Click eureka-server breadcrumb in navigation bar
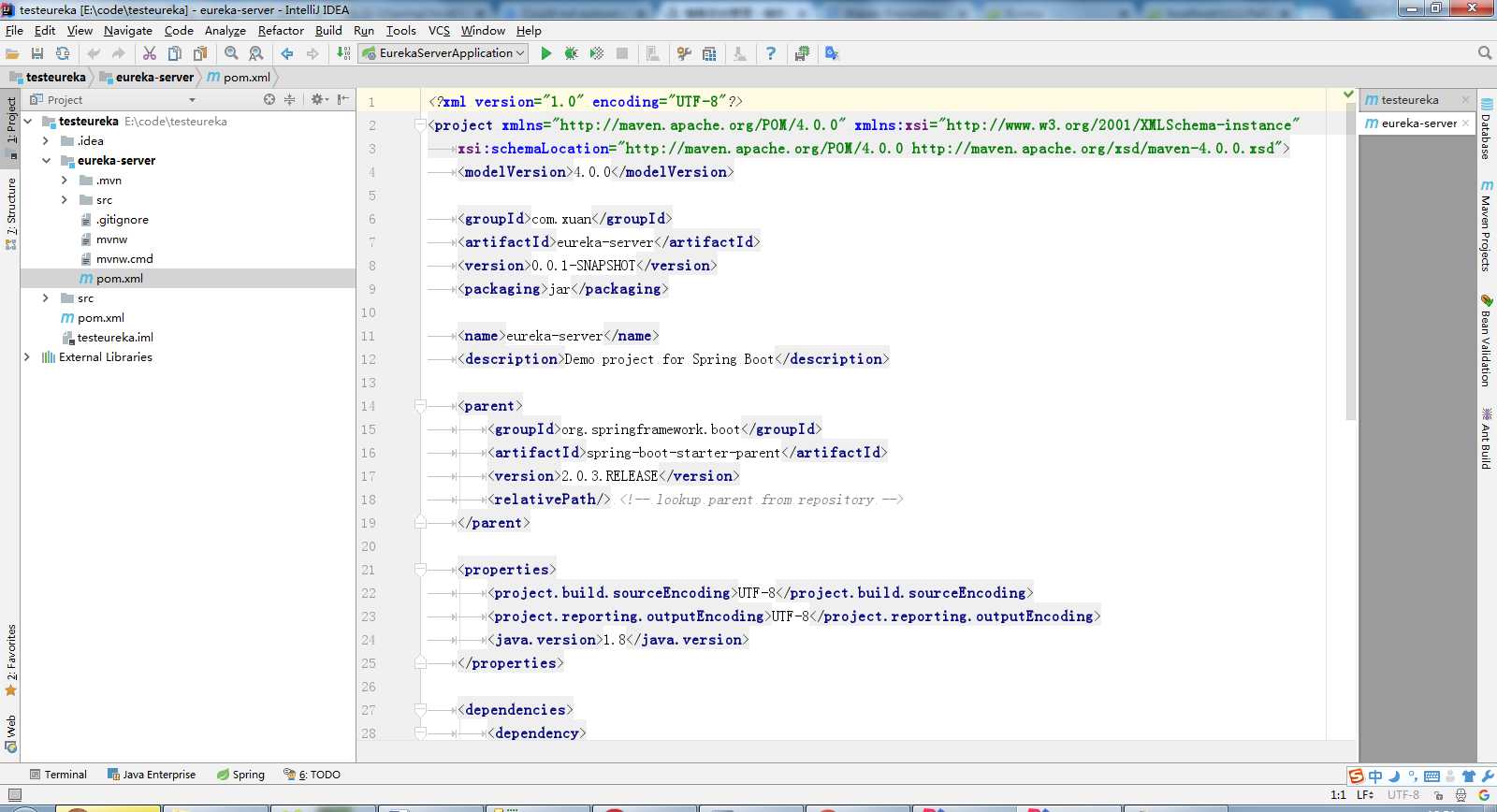1497x812 pixels. point(147,78)
